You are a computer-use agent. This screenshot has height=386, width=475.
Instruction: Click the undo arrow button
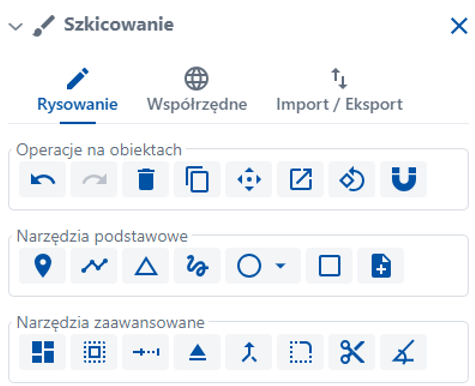(42, 179)
